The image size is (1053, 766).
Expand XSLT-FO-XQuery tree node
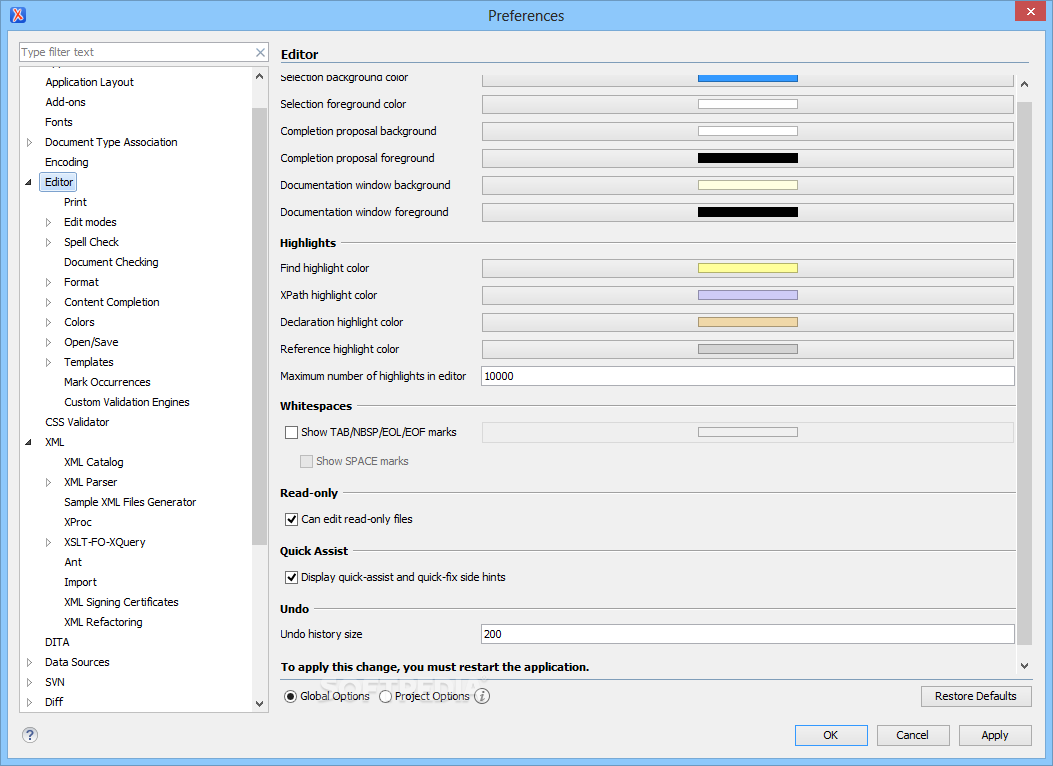pos(48,542)
